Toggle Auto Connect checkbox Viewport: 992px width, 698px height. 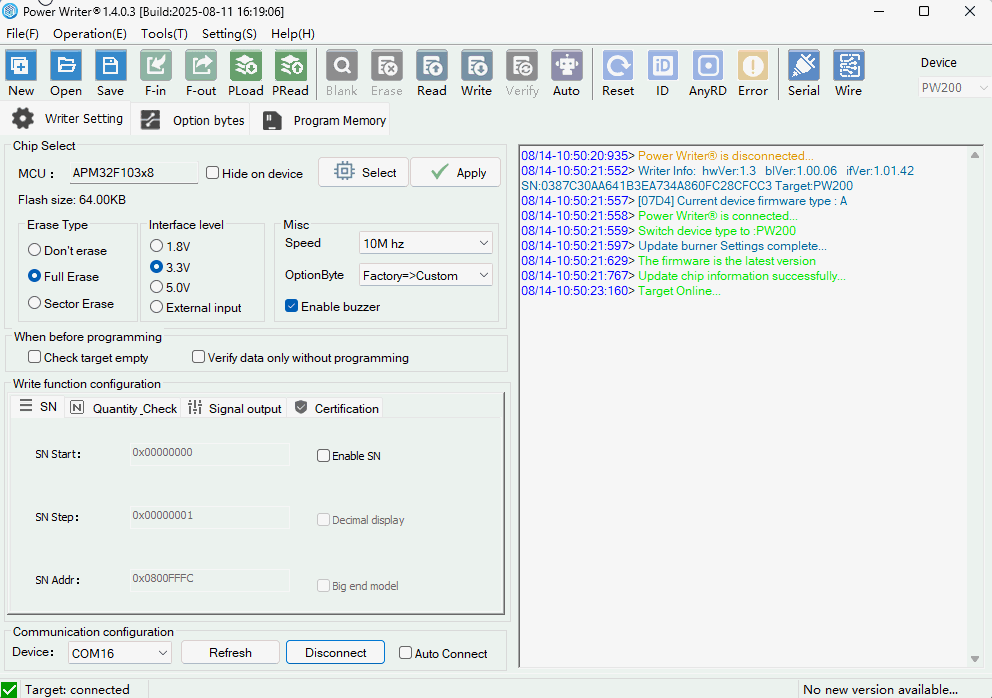(406, 652)
